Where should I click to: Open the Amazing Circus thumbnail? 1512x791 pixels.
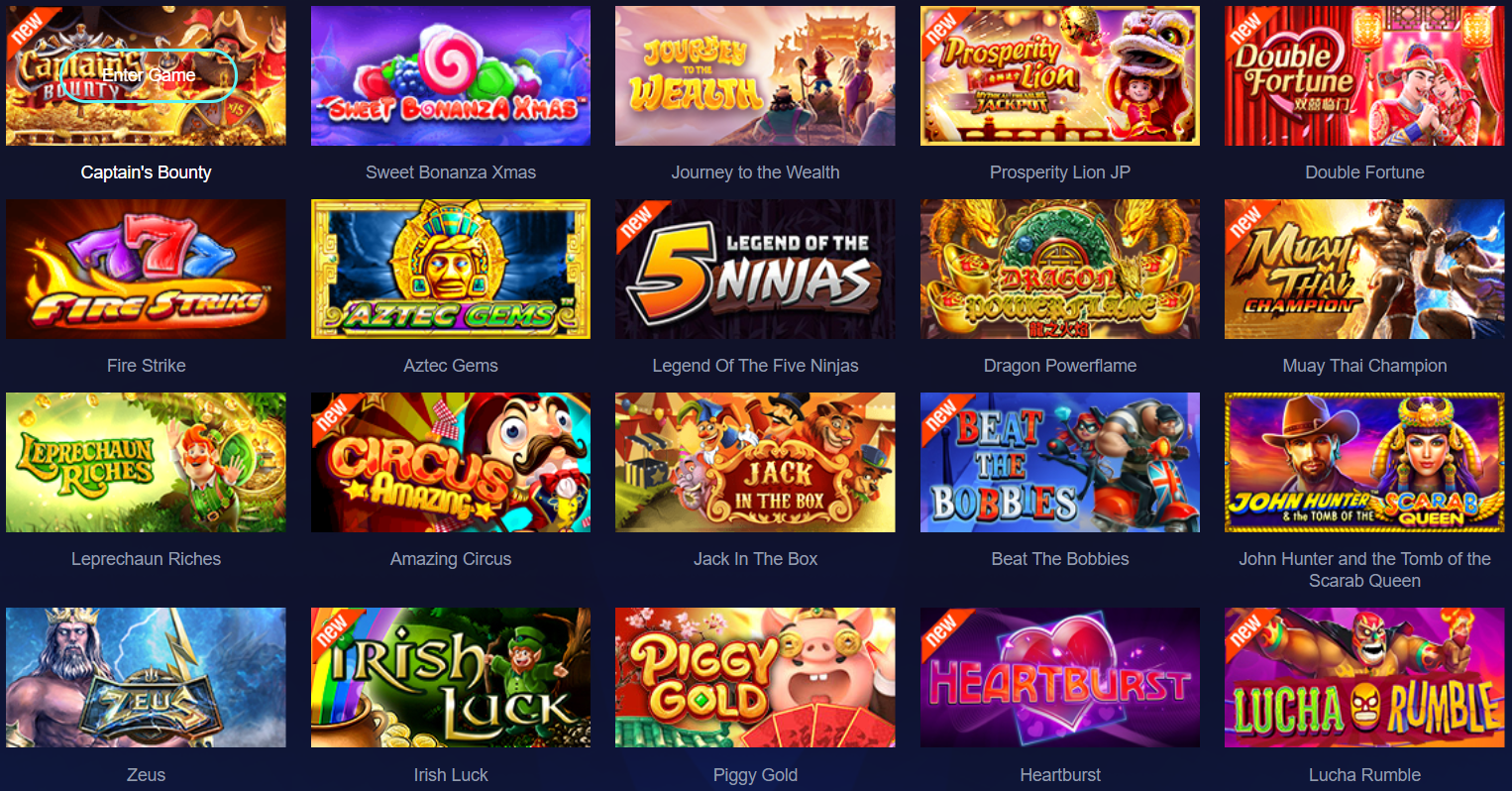point(451,462)
